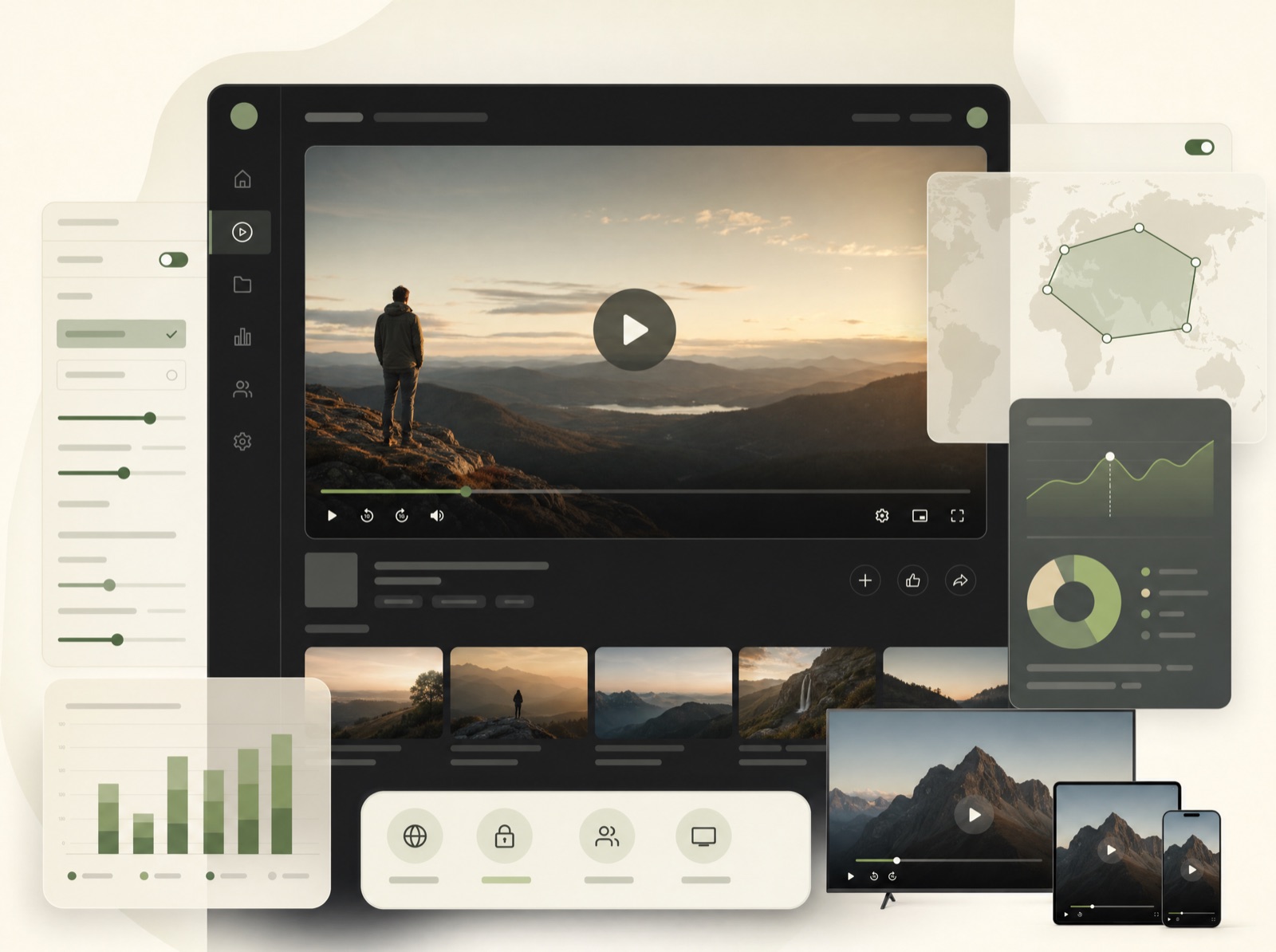
Task: Open the folder icon in the sidebar
Action: coord(242,285)
